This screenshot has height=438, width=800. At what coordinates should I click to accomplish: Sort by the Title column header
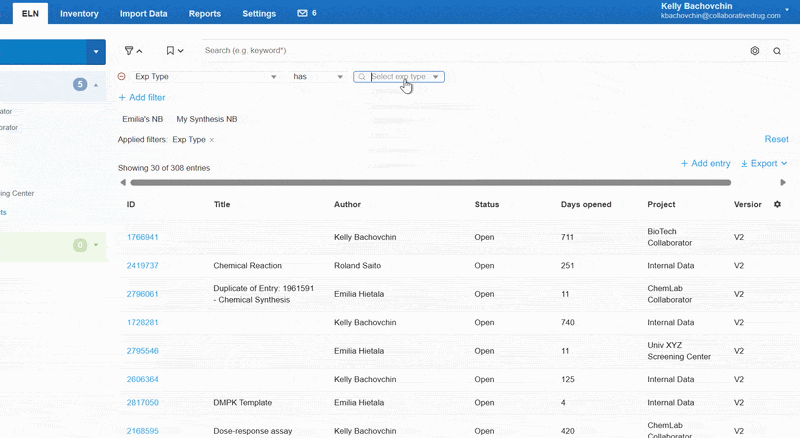pos(222,204)
